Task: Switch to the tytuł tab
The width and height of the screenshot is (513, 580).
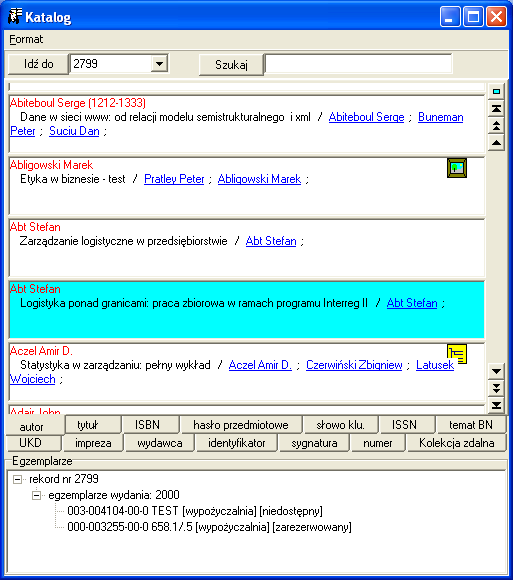Action: (93, 425)
